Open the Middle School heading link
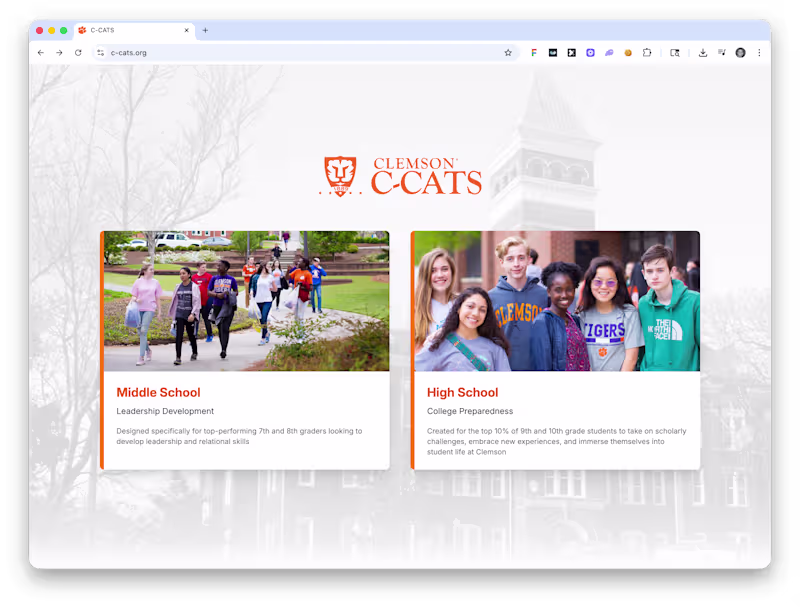800x607 pixels. pyautogui.click(x=158, y=392)
